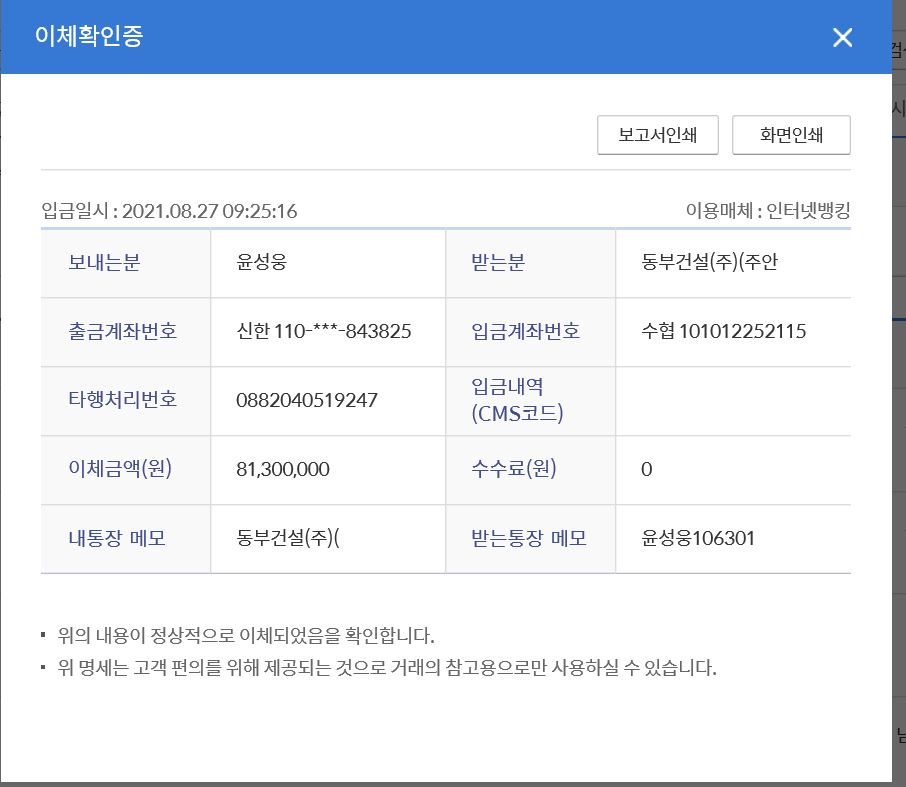The image size is (906, 787).
Task: Click the 입금일시 2021.08.27 09:25:16 text
Action: point(169,211)
